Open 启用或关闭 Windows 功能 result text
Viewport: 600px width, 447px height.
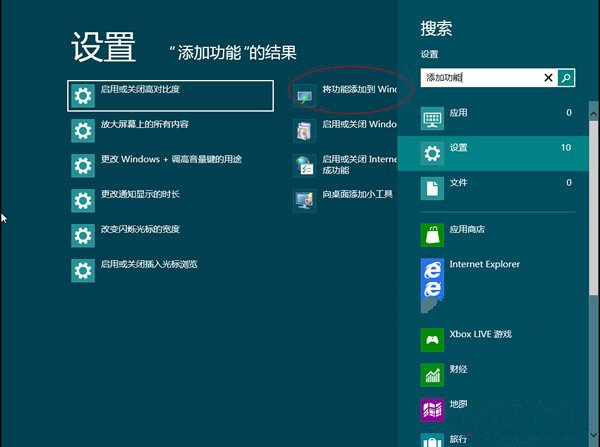tap(359, 124)
